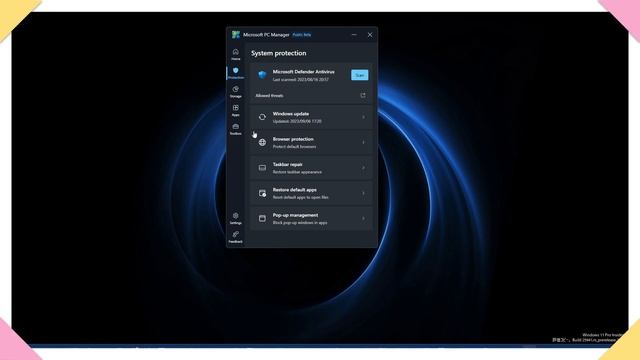Screen dimensions: 640x360
Task: Open Allowed threats external link icon
Action: pos(363,96)
